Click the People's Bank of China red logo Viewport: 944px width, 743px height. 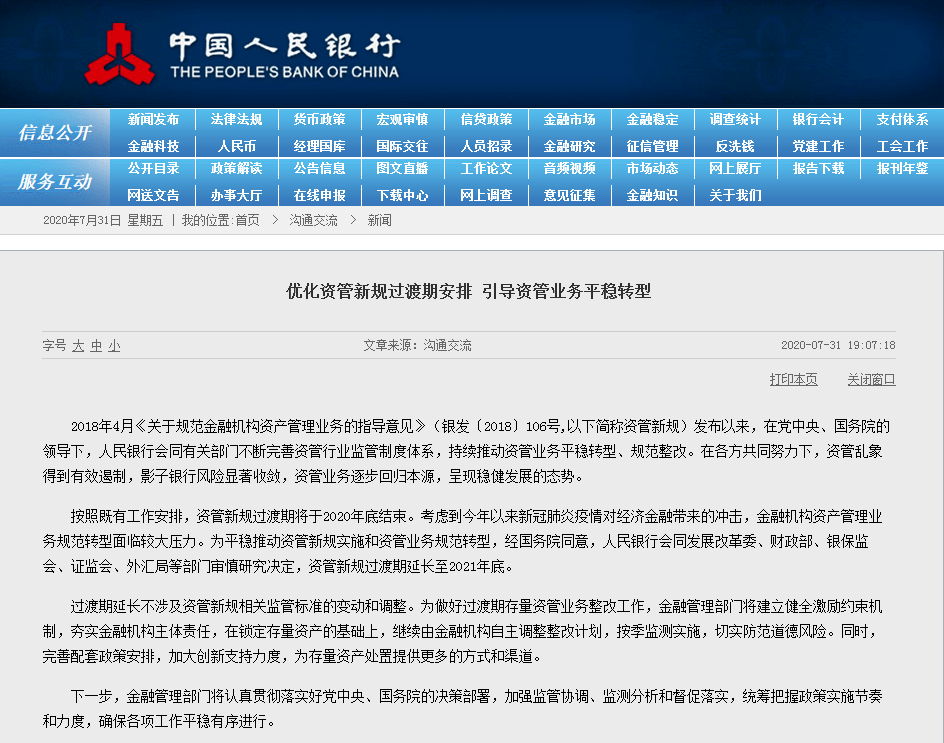tap(119, 54)
